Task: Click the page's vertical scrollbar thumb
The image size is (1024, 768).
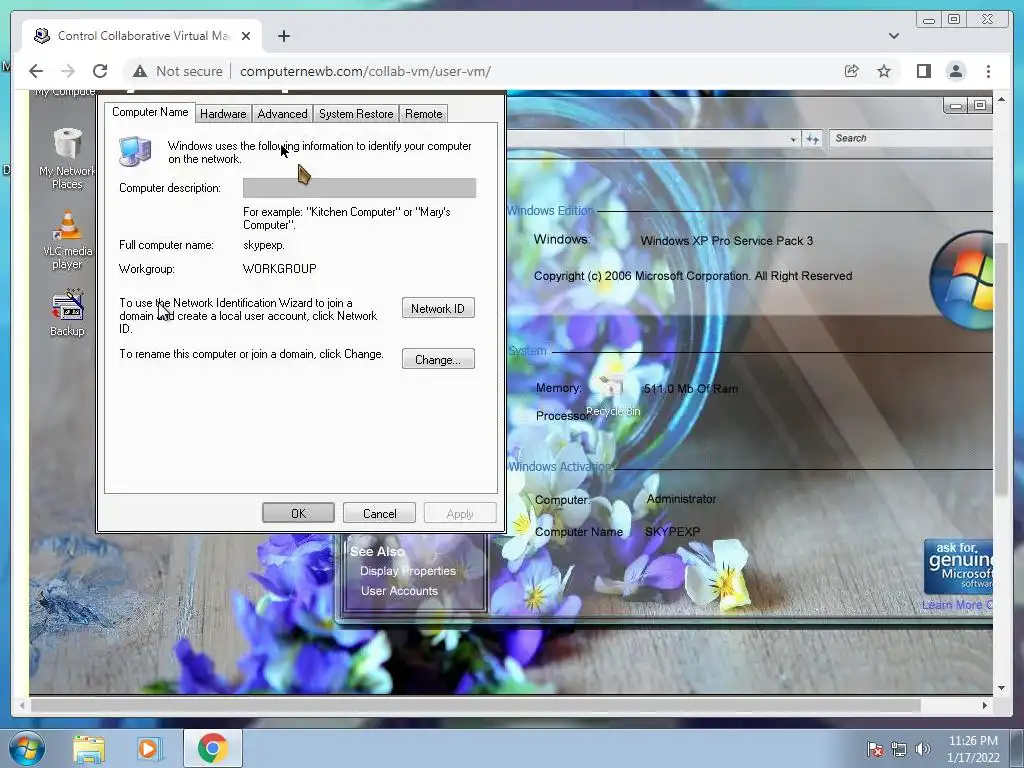Action: [1002, 368]
